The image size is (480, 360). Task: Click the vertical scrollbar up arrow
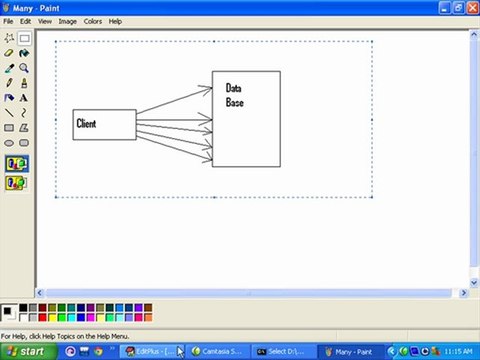[474, 35]
